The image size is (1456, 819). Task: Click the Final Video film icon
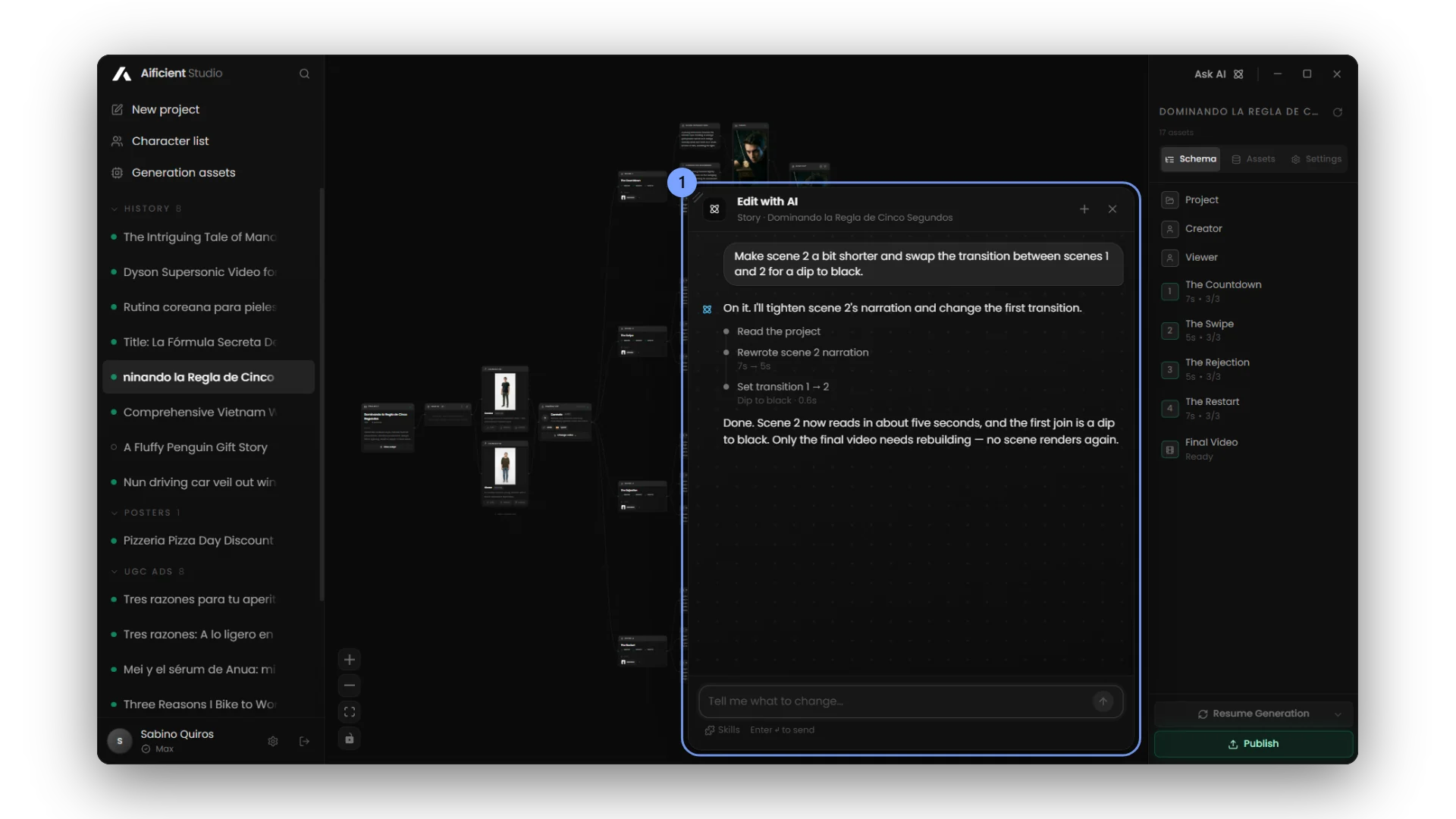[x=1170, y=450]
